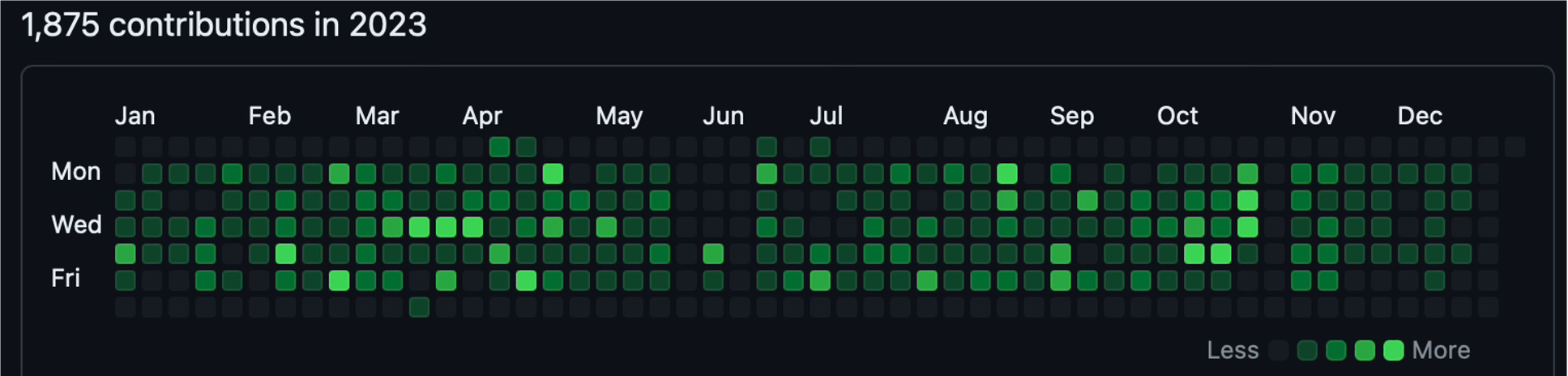Click the 'Less' legend label

[1233, 351]
